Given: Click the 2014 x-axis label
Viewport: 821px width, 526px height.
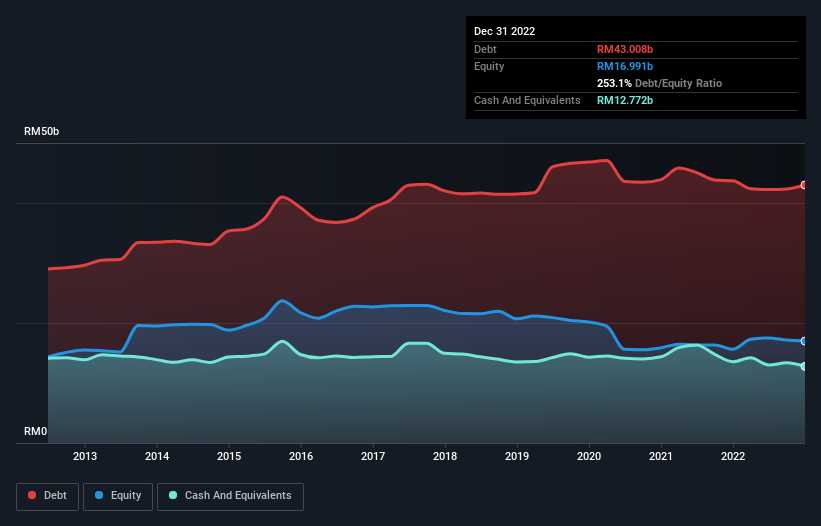Looking at the screenshot, I should pos(157,456).
